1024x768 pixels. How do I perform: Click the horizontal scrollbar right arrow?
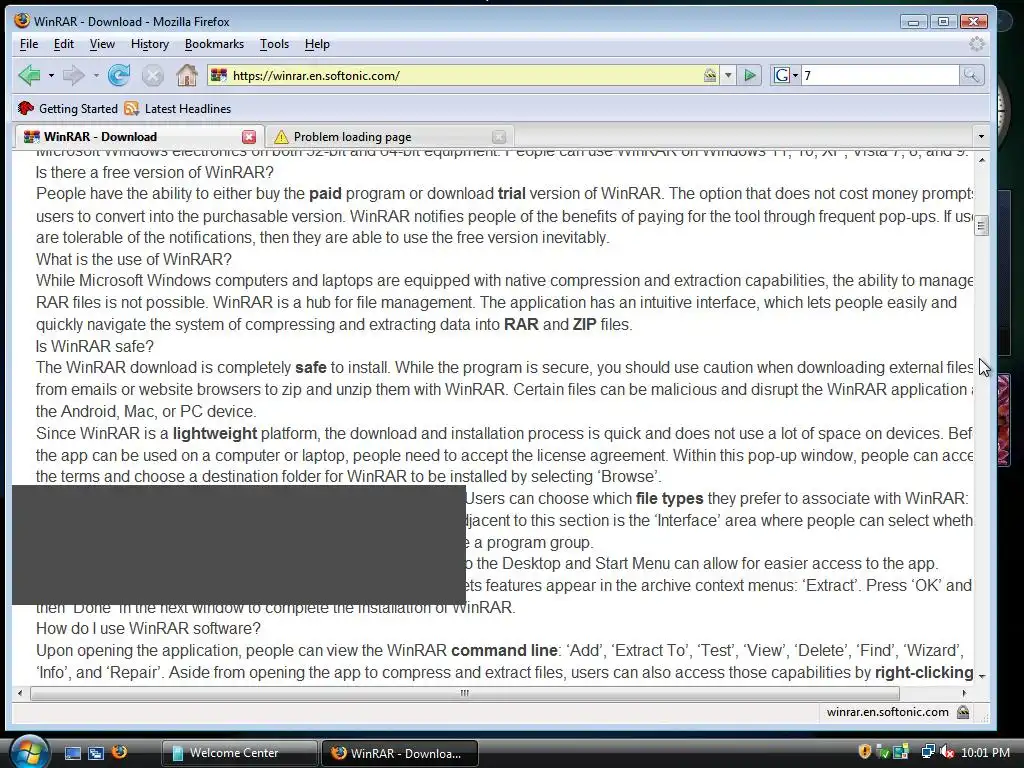click(965, 693)
